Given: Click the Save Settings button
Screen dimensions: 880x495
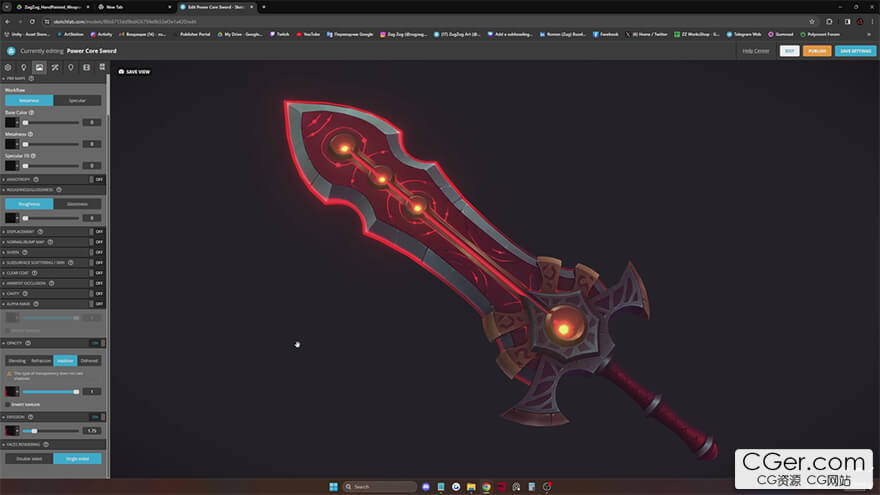Looking at the screenshot, I should pos(854,50).
